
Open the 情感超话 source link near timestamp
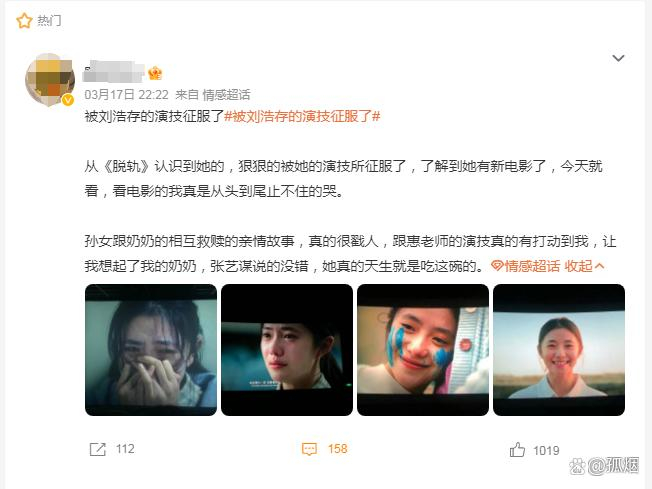[x=226, y=95]
